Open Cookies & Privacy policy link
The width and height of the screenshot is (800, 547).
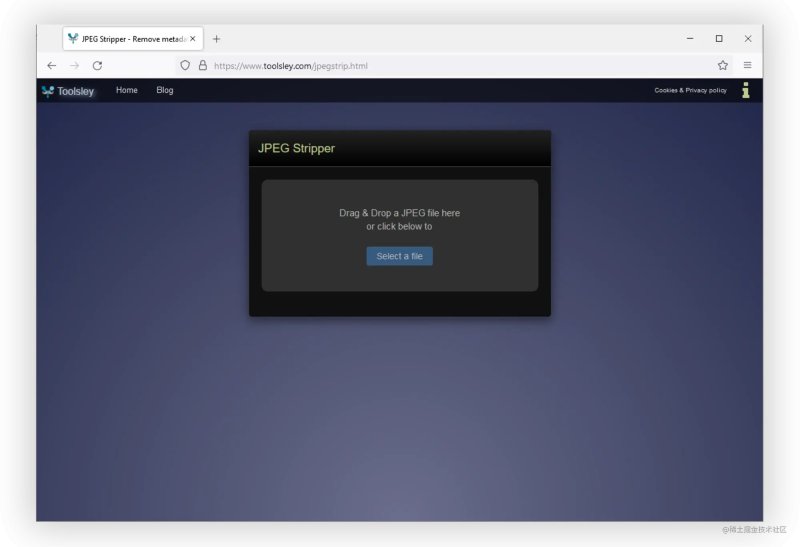690,90
